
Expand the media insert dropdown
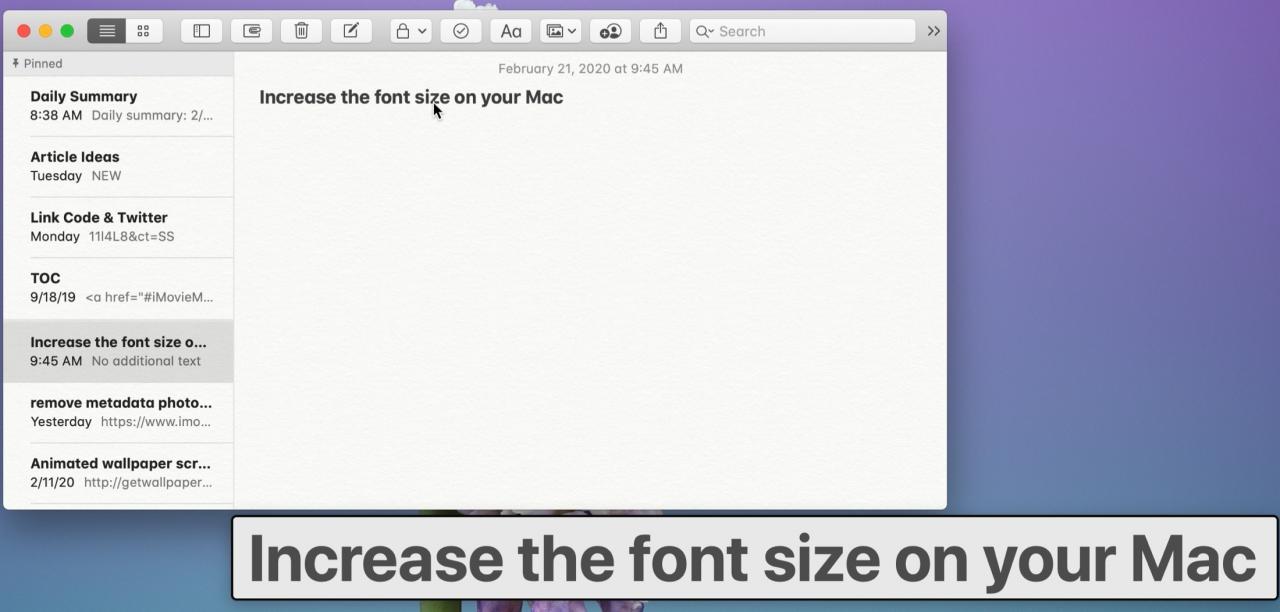click(x=561, y=31)
